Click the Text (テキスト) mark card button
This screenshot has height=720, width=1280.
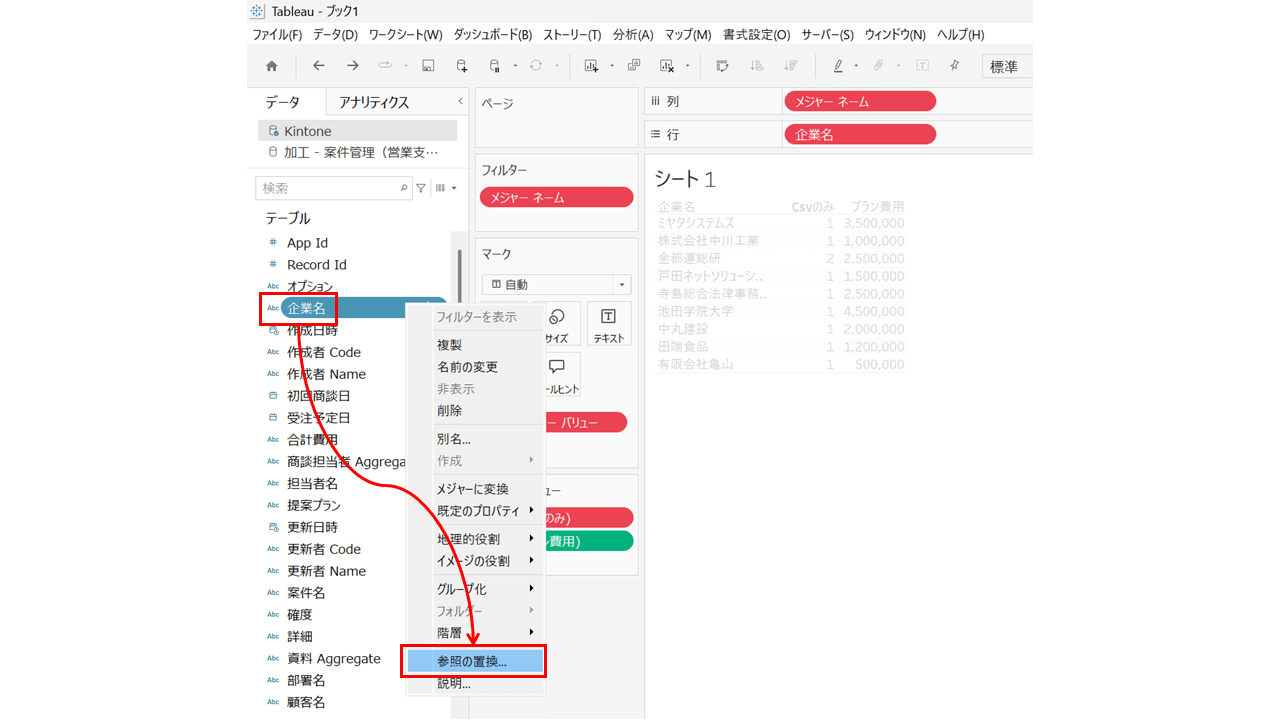pyautogui.click(x=609, y=324)
